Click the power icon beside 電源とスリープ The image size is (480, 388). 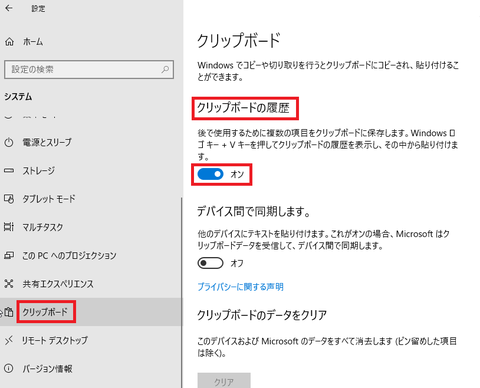coord(9,142)
